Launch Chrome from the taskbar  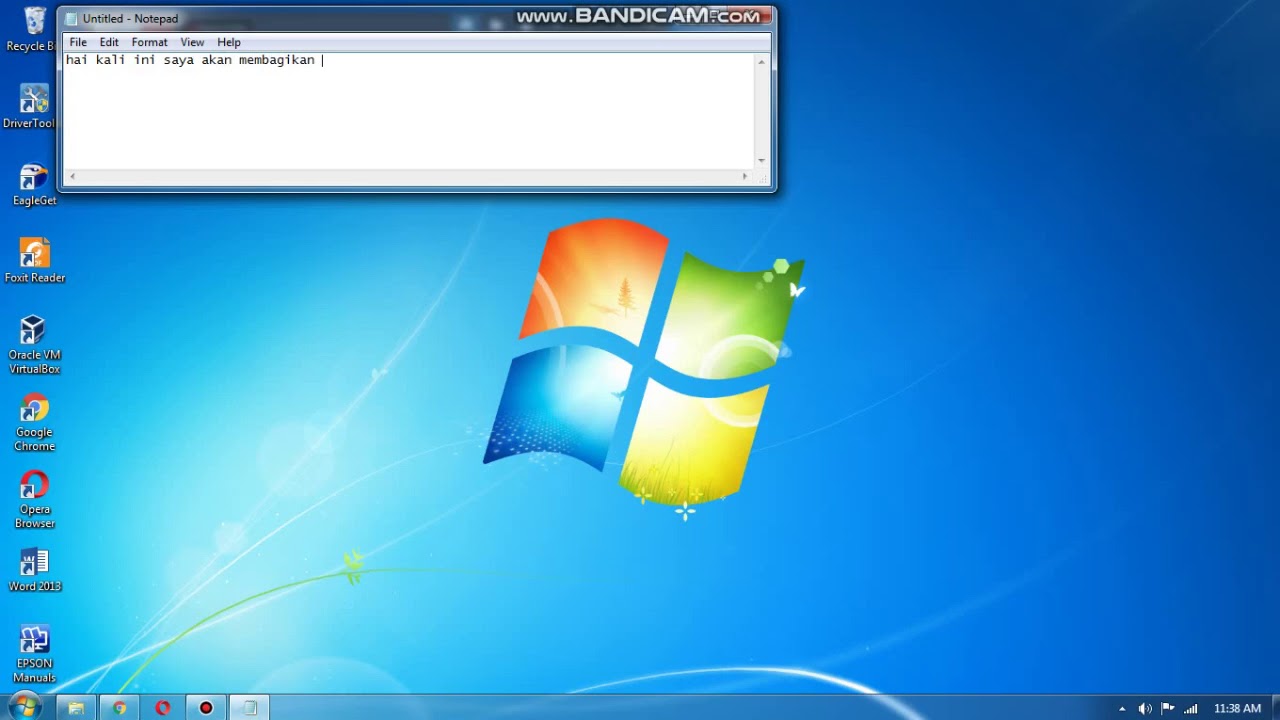119,708
